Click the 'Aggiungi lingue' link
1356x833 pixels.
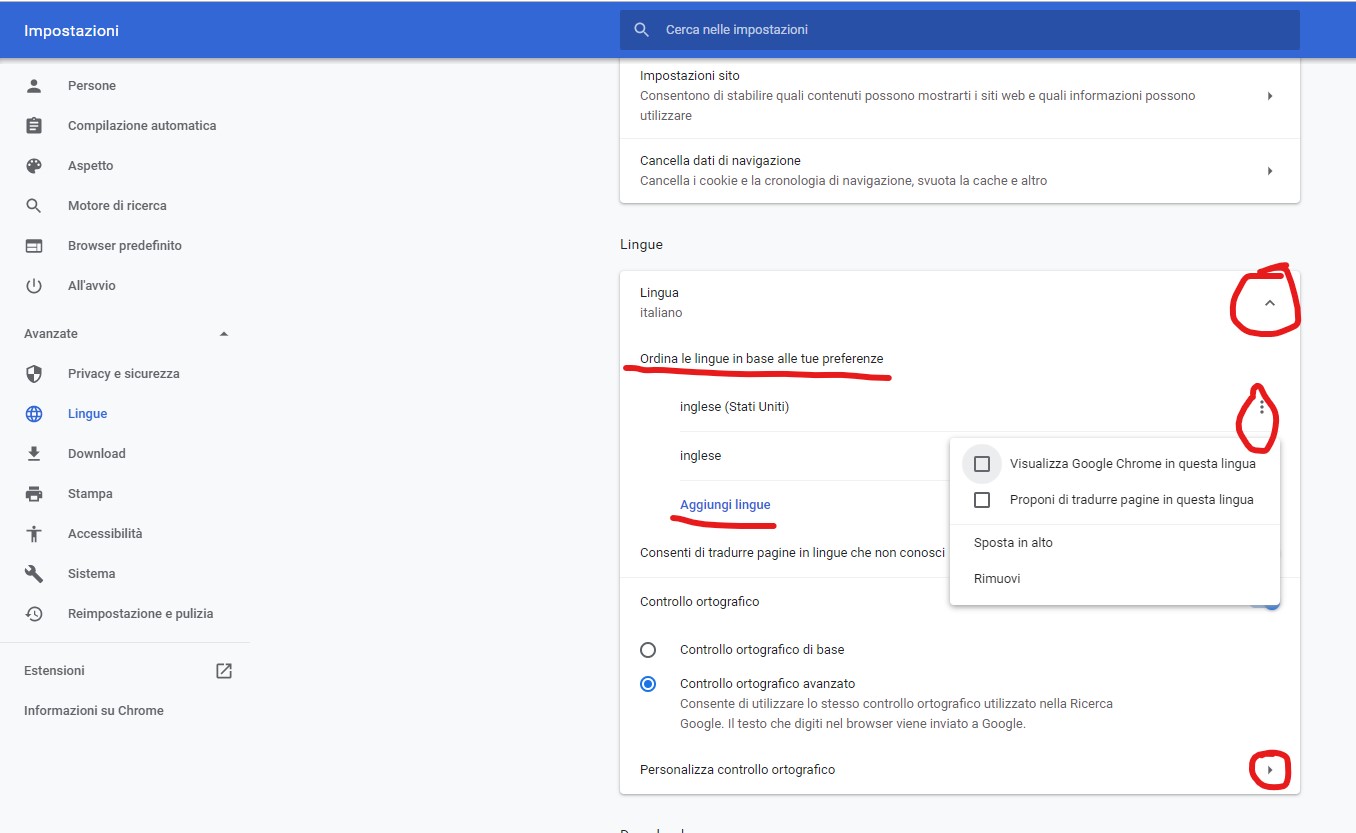point(725,505)
